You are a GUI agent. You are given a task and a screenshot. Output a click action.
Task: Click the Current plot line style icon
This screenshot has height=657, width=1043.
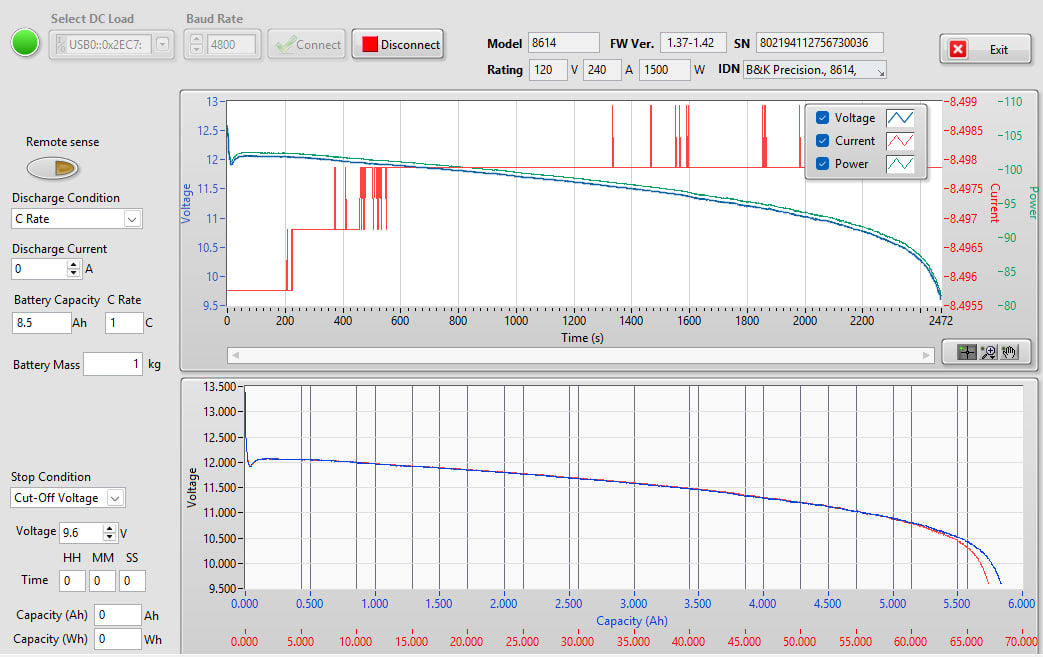point(901,141)
